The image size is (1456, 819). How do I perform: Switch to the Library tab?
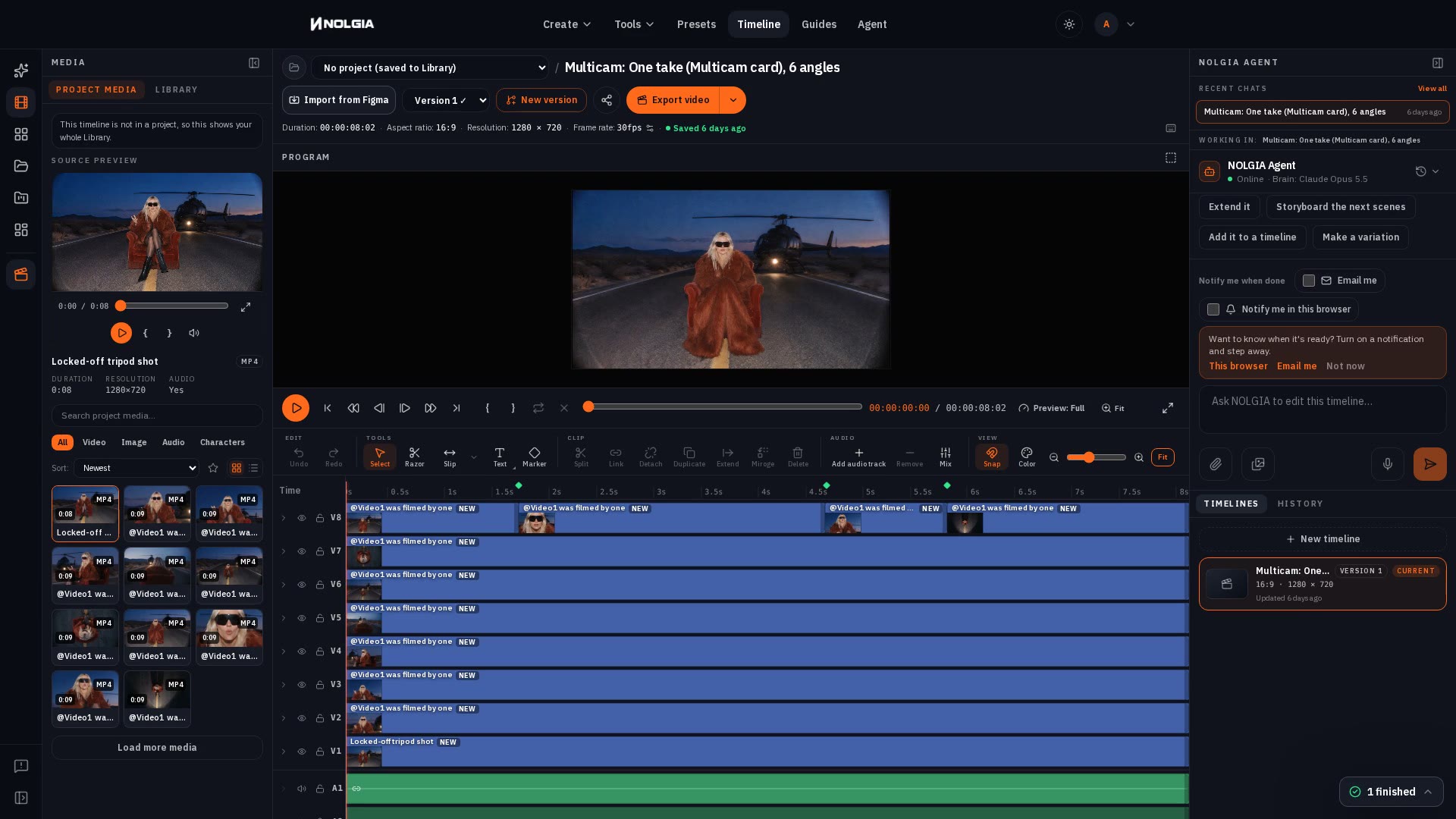pyautogui.click(x=176, y=89)
